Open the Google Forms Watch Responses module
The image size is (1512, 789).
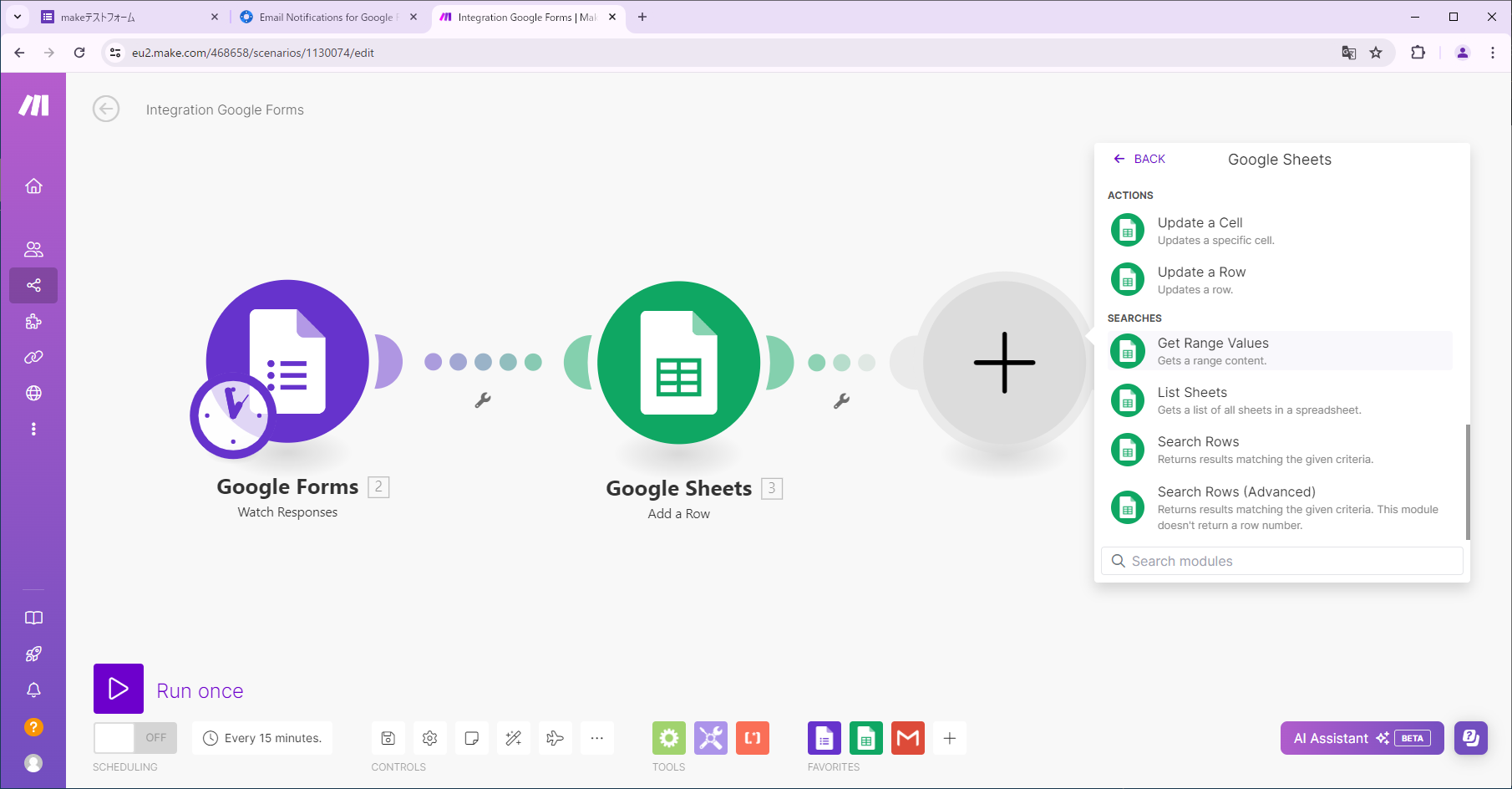coord(287,361)
